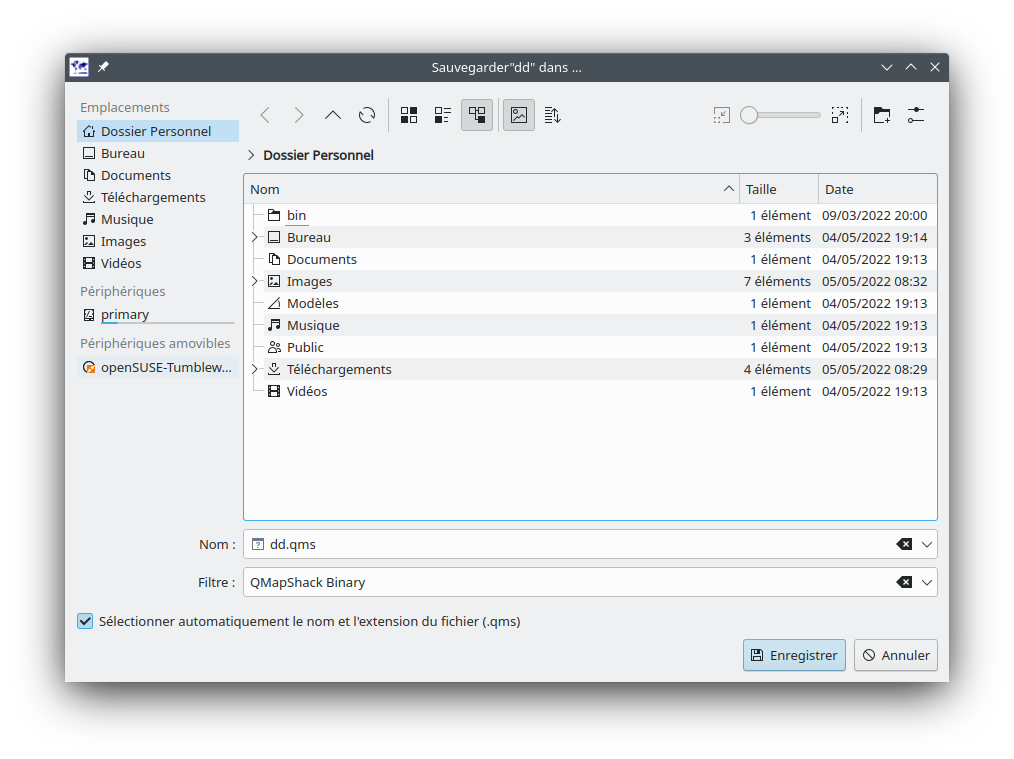
Task: Click the Téléchargements folder icon in file list
Action: [274, 369]
